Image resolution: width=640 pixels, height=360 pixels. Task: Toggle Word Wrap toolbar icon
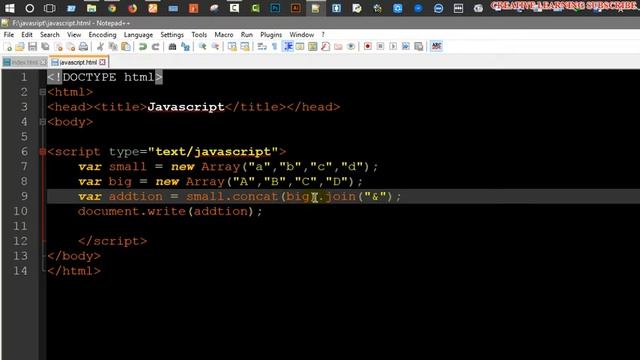tap(262, 47)
